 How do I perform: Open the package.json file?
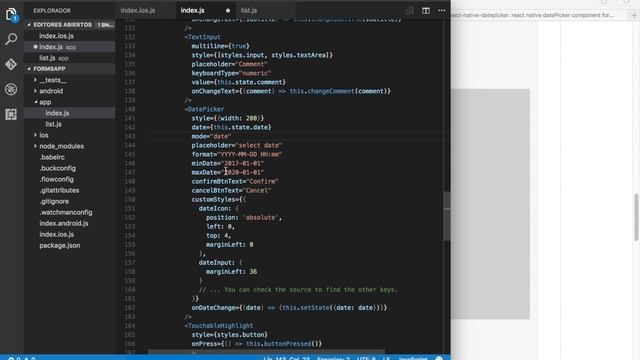pos(60,245)
